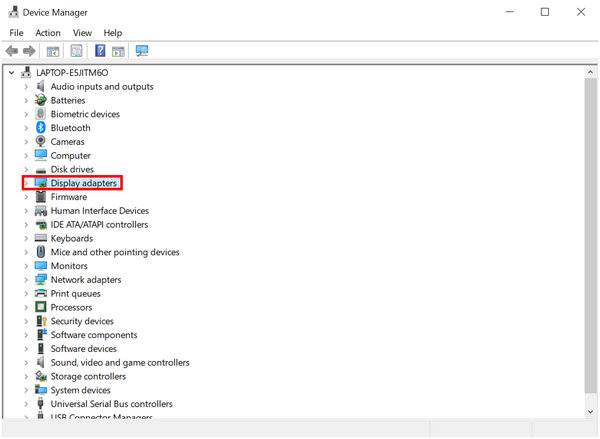
Task: Click the Help toolbar icon with question mark
Action: click(x=100, y=51)
